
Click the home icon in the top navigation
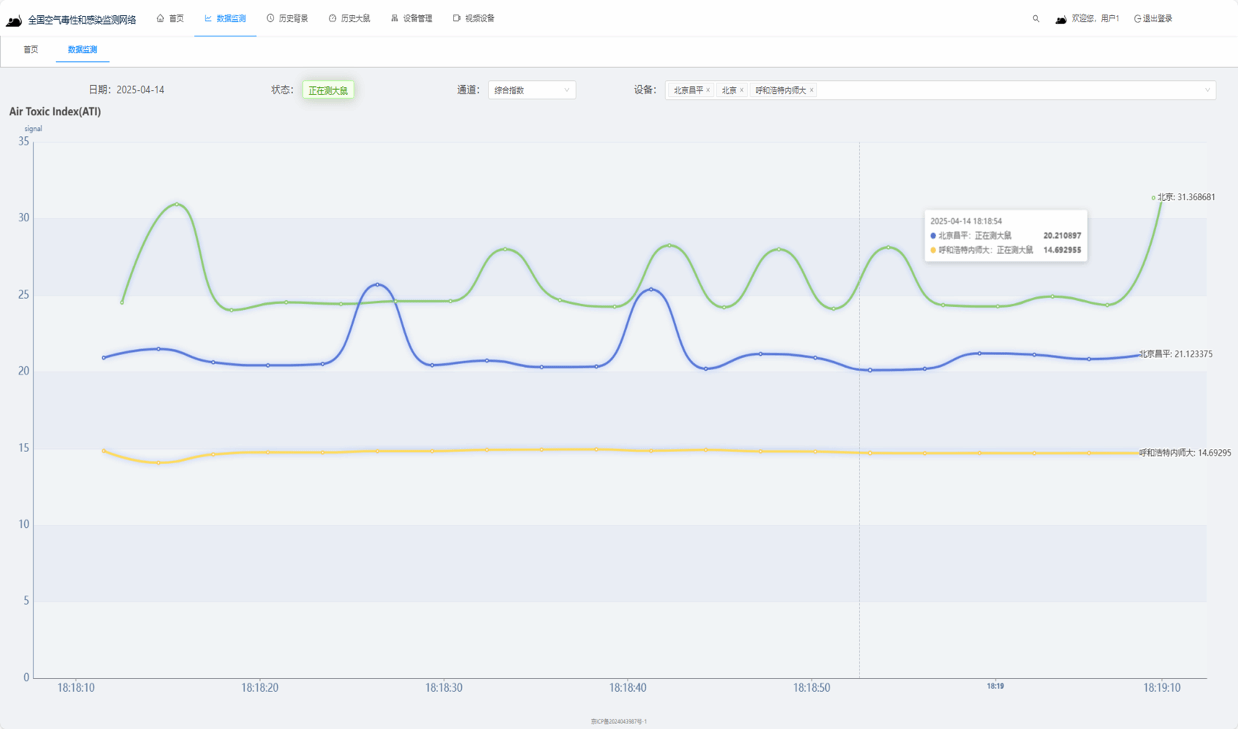click(160, 18)
